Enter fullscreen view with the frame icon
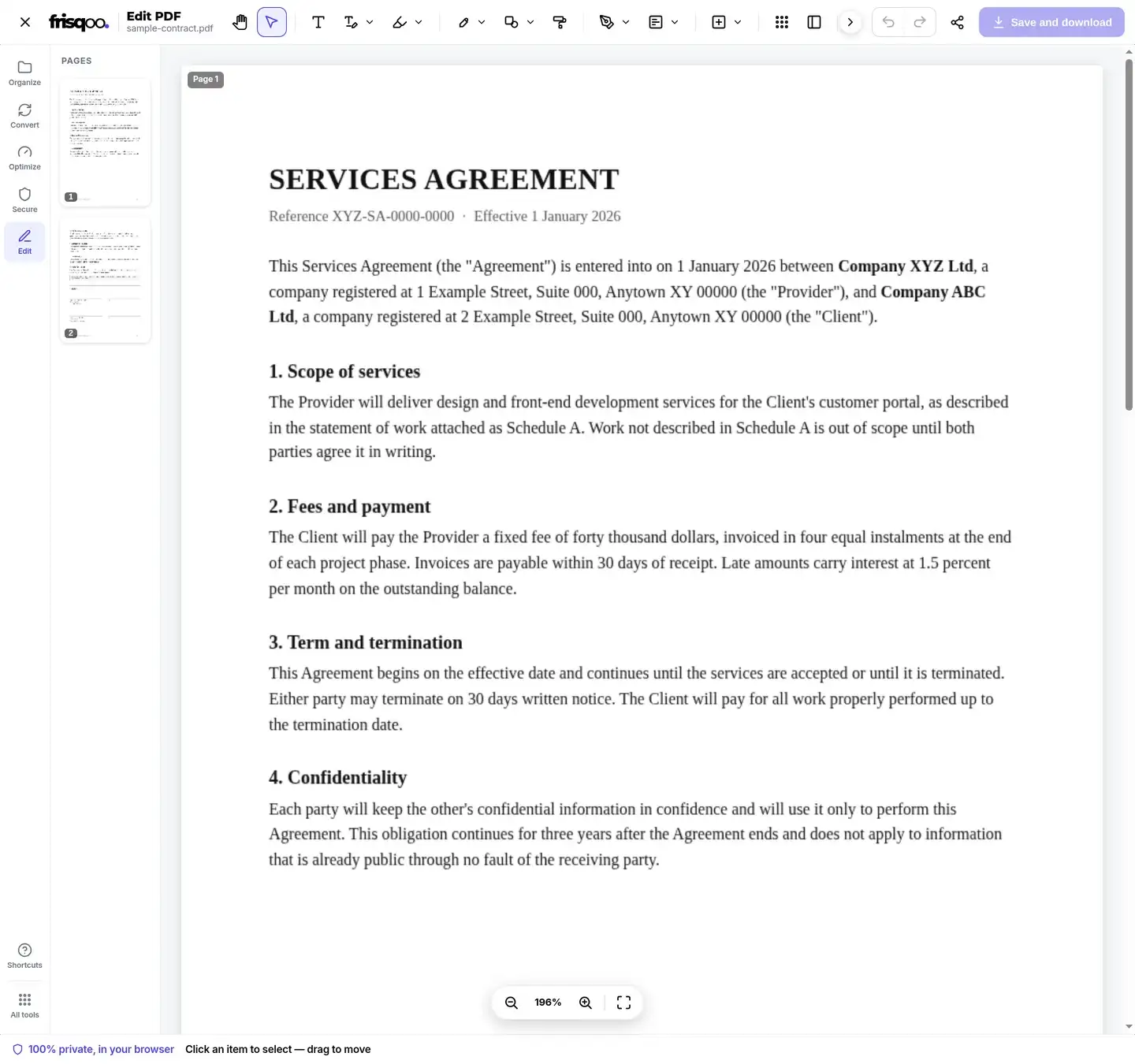 [623, 1003]
